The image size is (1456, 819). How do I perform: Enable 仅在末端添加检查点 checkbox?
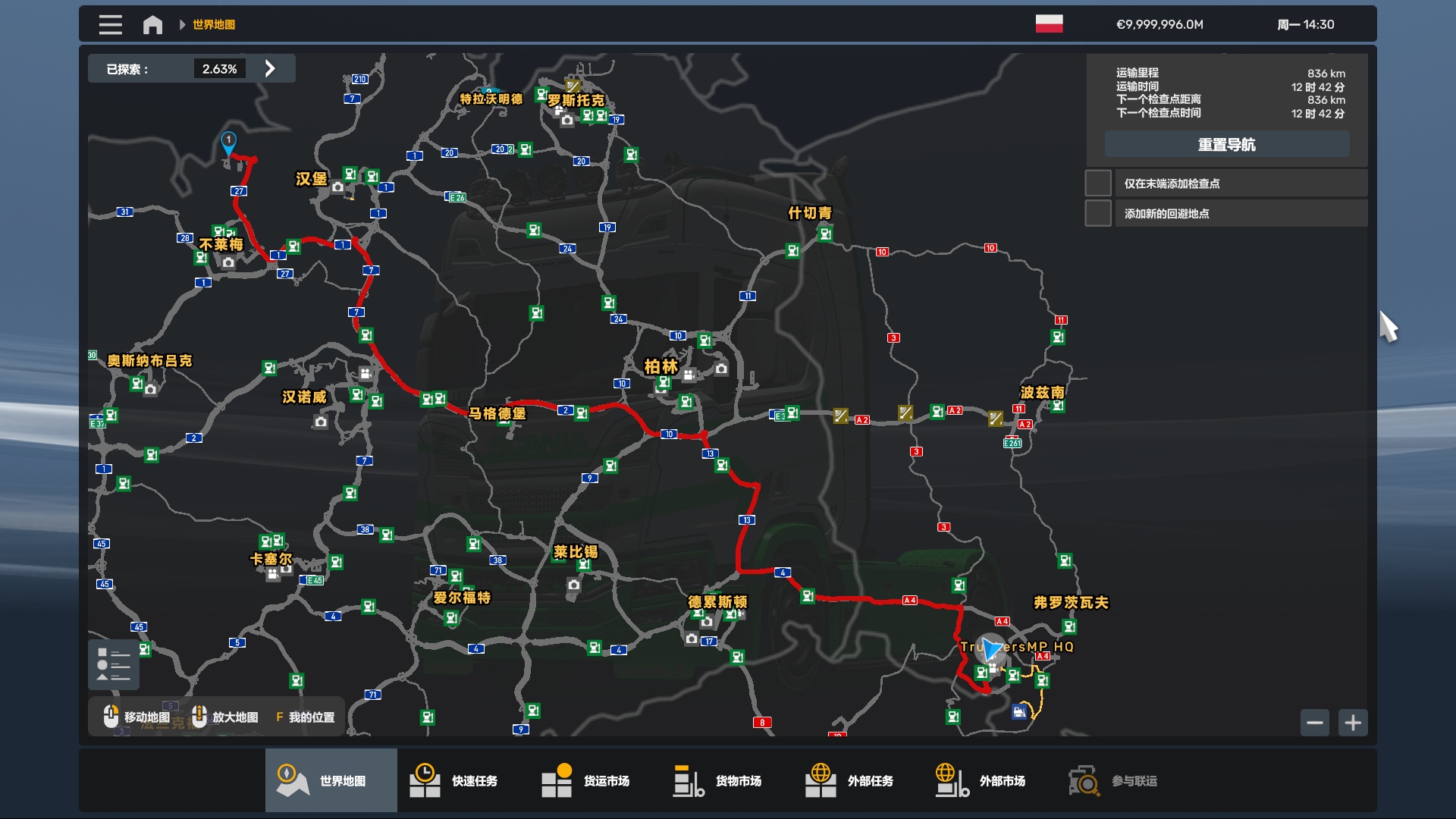point(1098,184)
